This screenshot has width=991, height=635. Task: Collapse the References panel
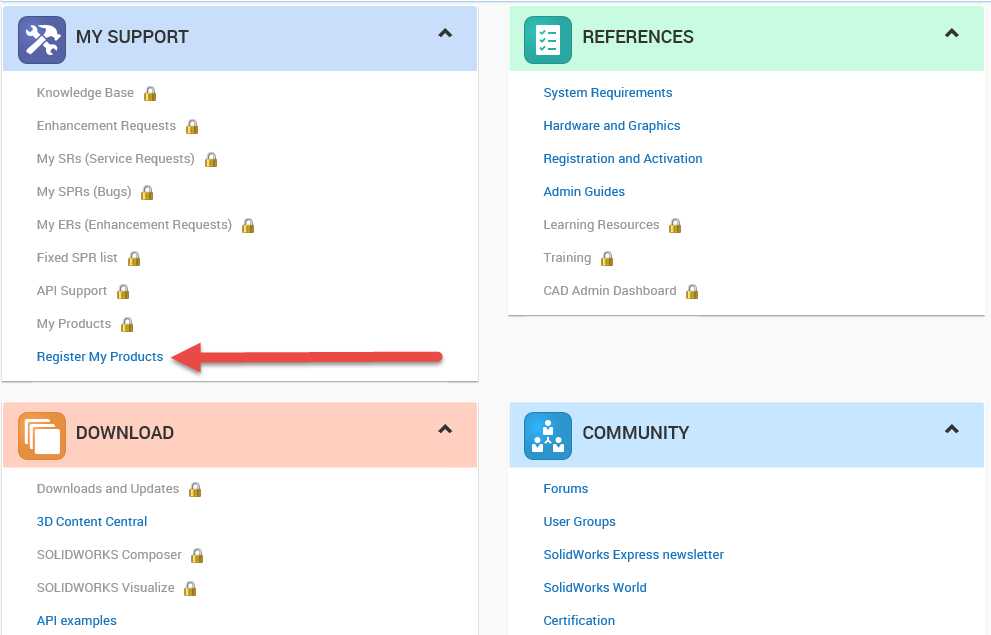click(x=952, y=33)
